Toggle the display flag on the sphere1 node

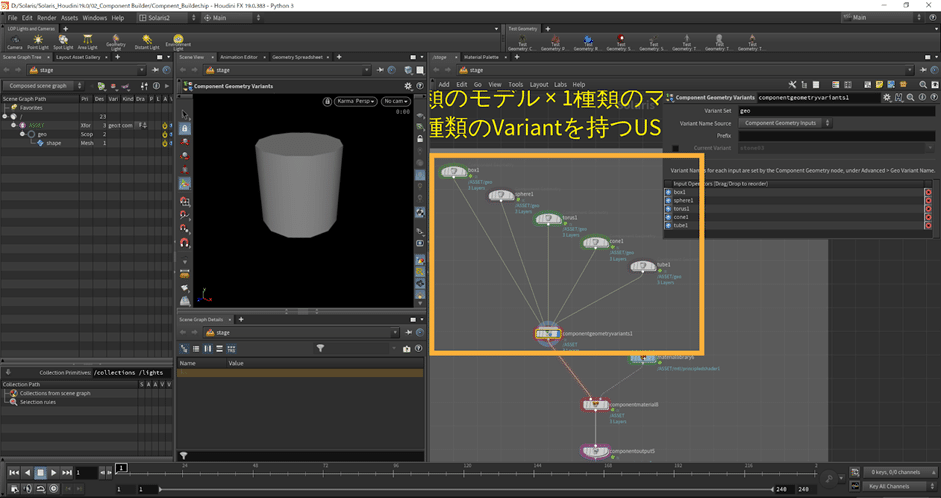[512, 196]
